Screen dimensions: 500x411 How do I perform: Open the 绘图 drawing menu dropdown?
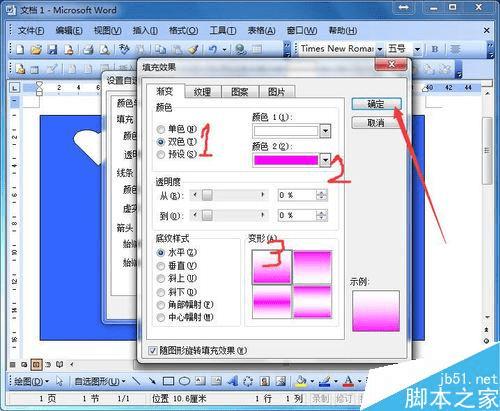(31, 381)
